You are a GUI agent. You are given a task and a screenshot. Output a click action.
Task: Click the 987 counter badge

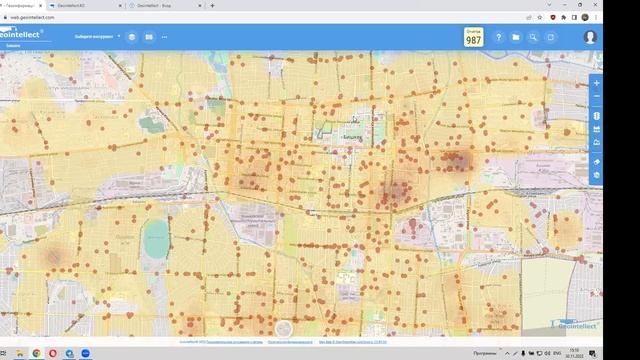[x=473, y=37]
